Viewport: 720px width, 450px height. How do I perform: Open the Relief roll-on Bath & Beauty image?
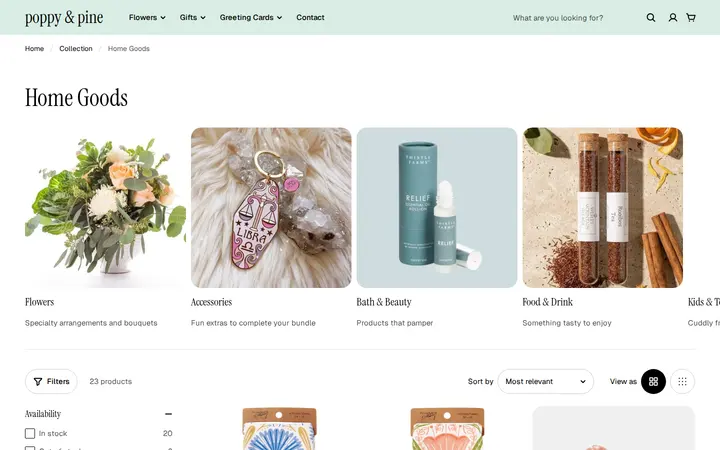(x=437, y=208)
